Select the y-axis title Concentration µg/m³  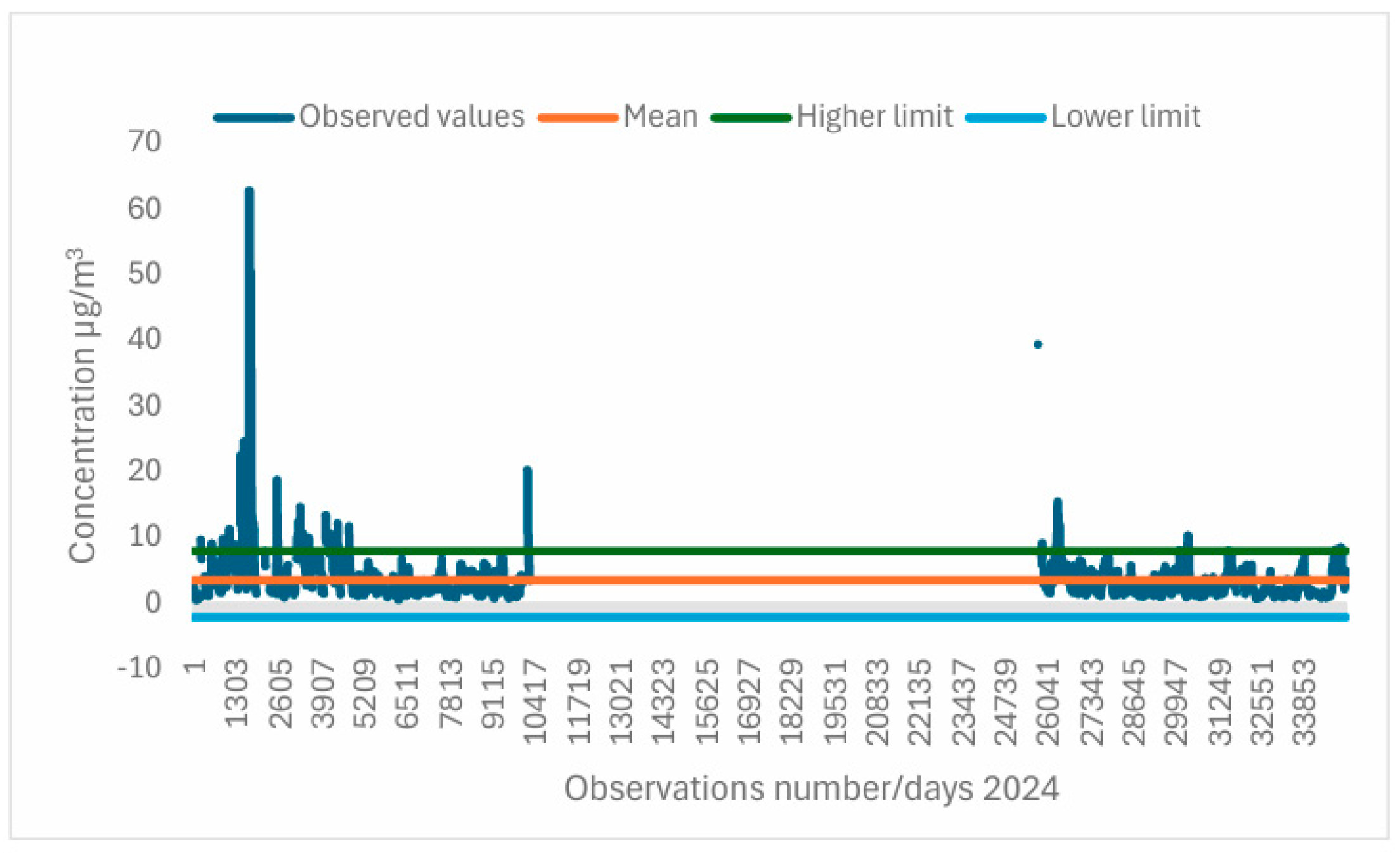point(82,406)
